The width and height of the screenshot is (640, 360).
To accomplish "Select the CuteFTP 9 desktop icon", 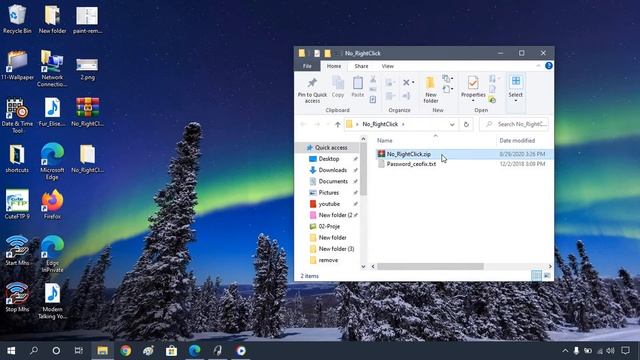I will tap(17, 204).
